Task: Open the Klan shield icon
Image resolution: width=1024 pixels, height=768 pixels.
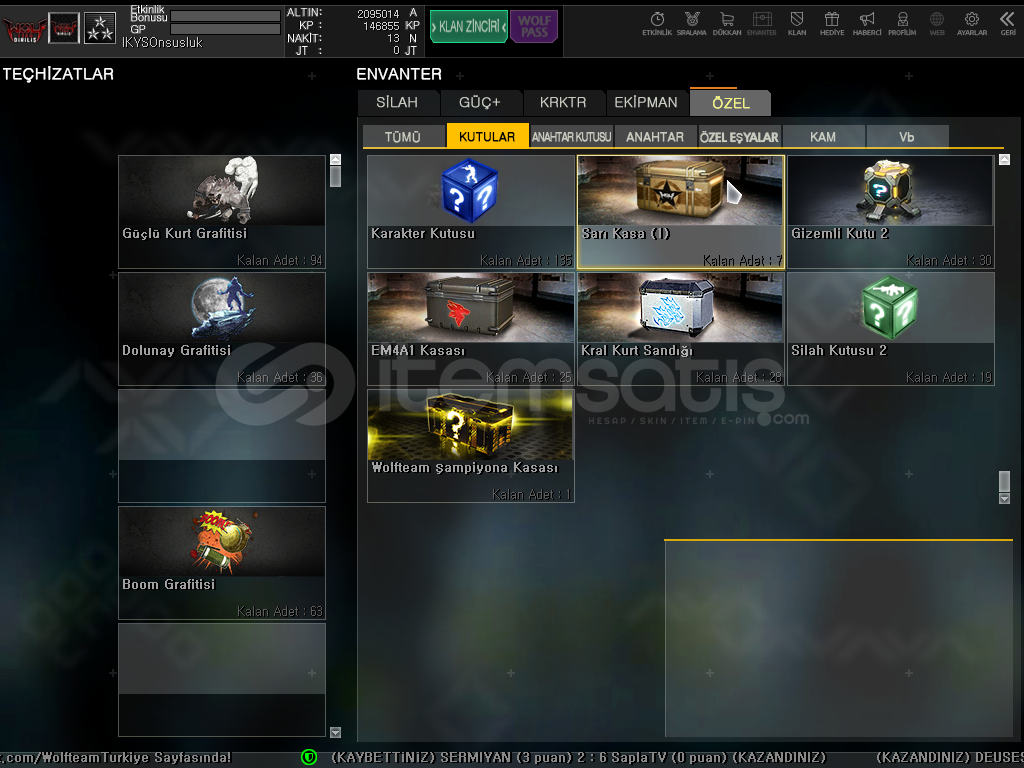Action: tap(797, 24)
